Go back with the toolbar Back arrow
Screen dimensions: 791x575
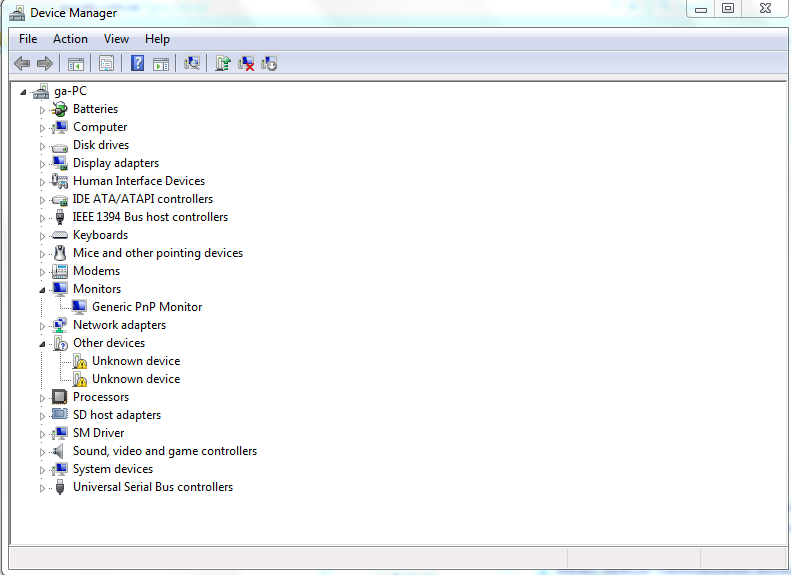point(22,64)
